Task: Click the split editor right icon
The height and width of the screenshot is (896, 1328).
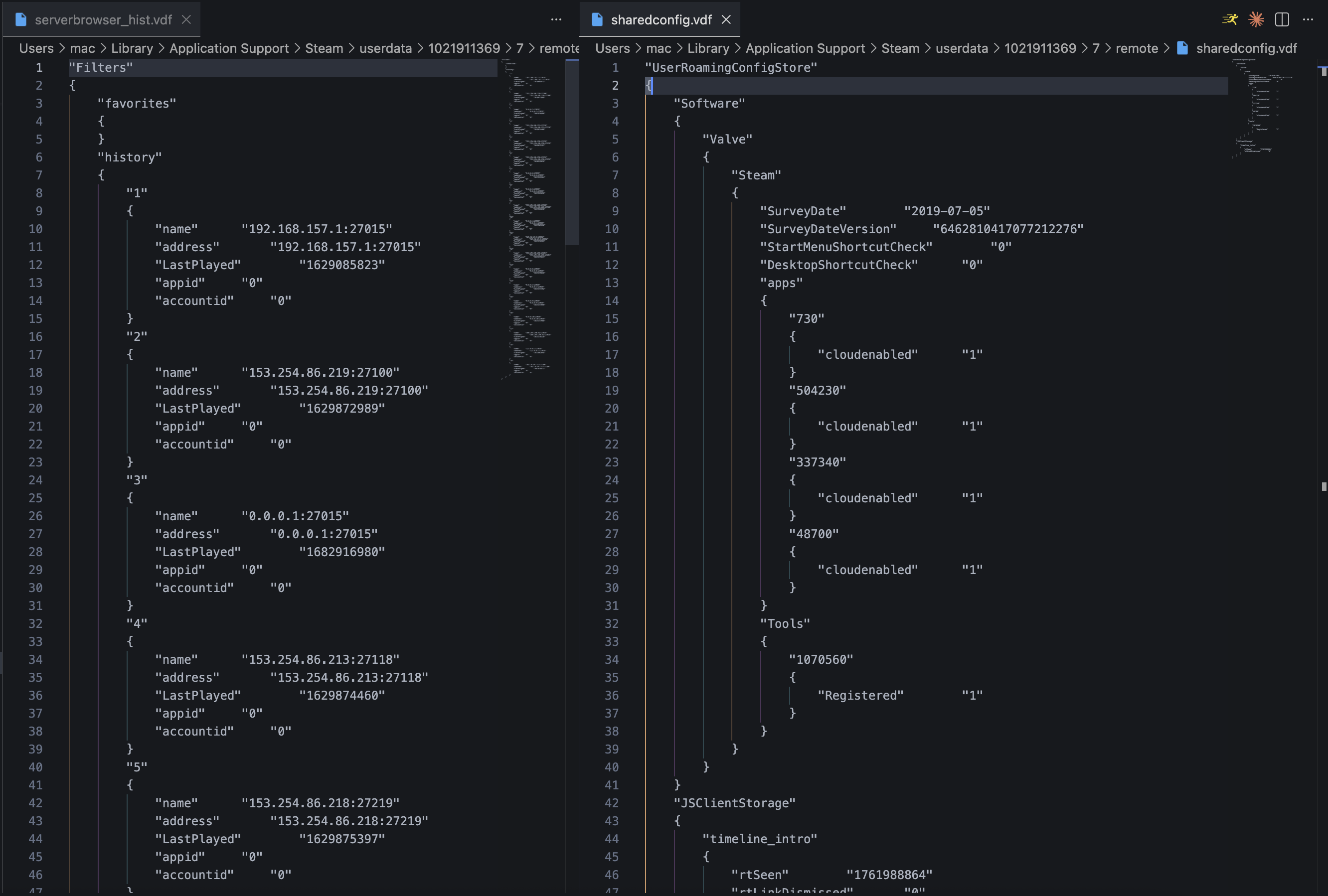Action: (1282, 19)
